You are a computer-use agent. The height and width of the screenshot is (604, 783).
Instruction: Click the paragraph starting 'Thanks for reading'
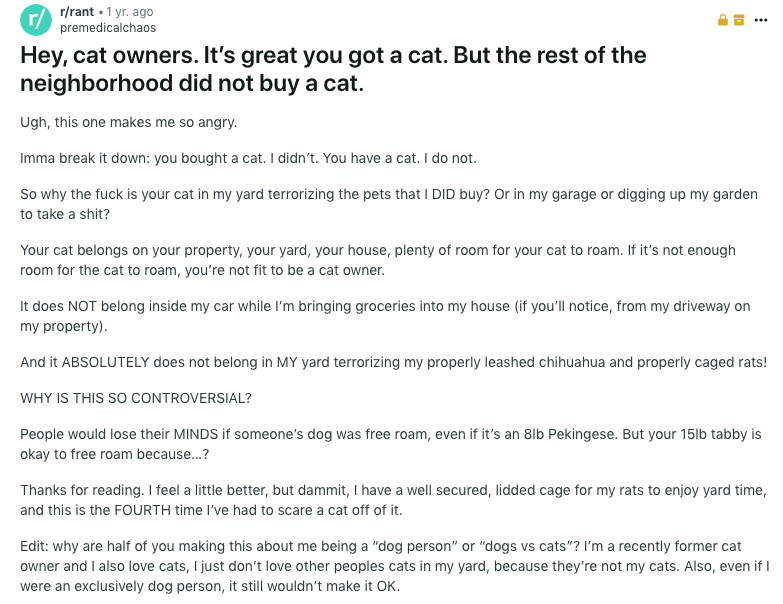point(393,500)
